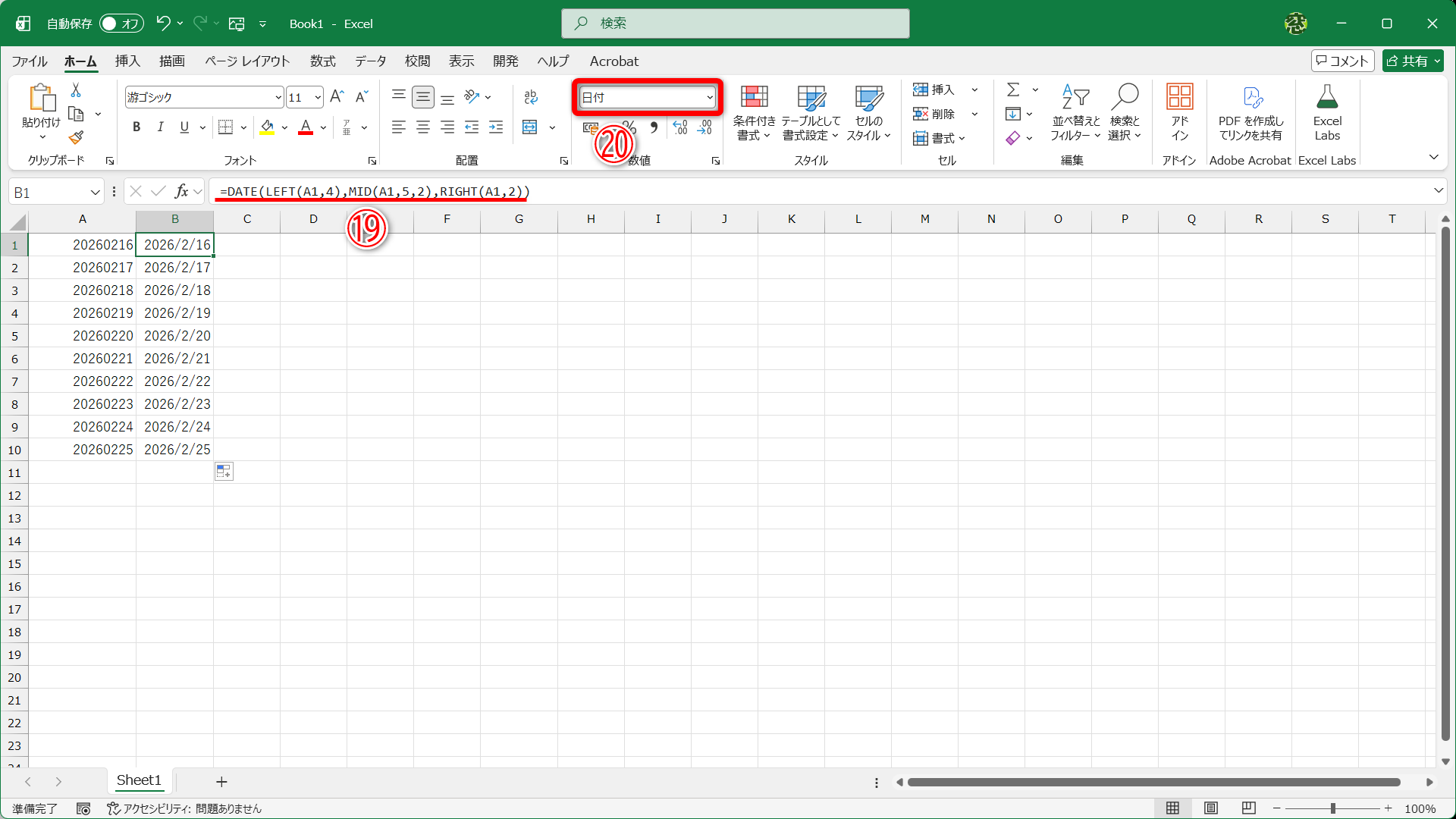
Task: Add a new worksheet with the plus button
Action: tap(221, 781)
